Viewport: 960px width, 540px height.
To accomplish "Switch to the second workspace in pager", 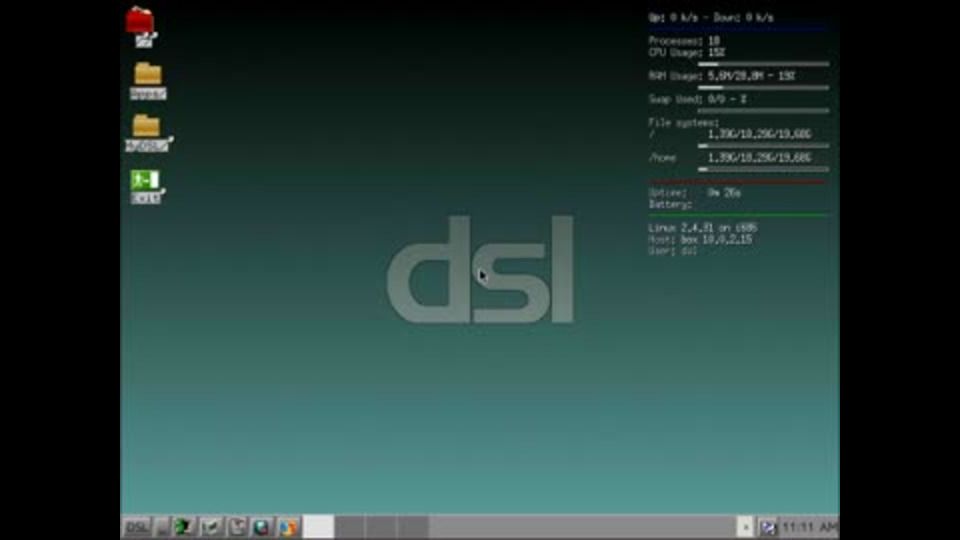I will [350, 527].
